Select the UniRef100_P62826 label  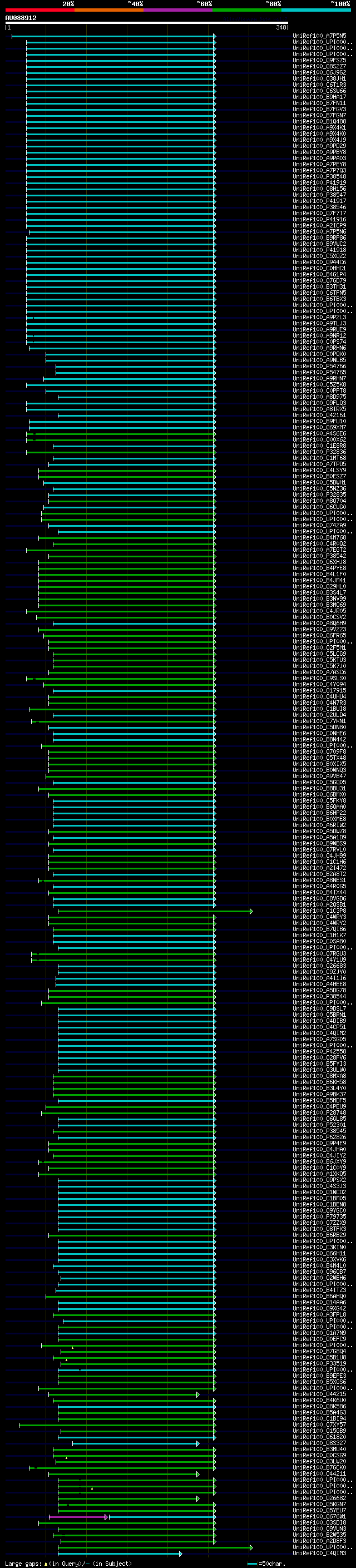[x=319, y=1137]
